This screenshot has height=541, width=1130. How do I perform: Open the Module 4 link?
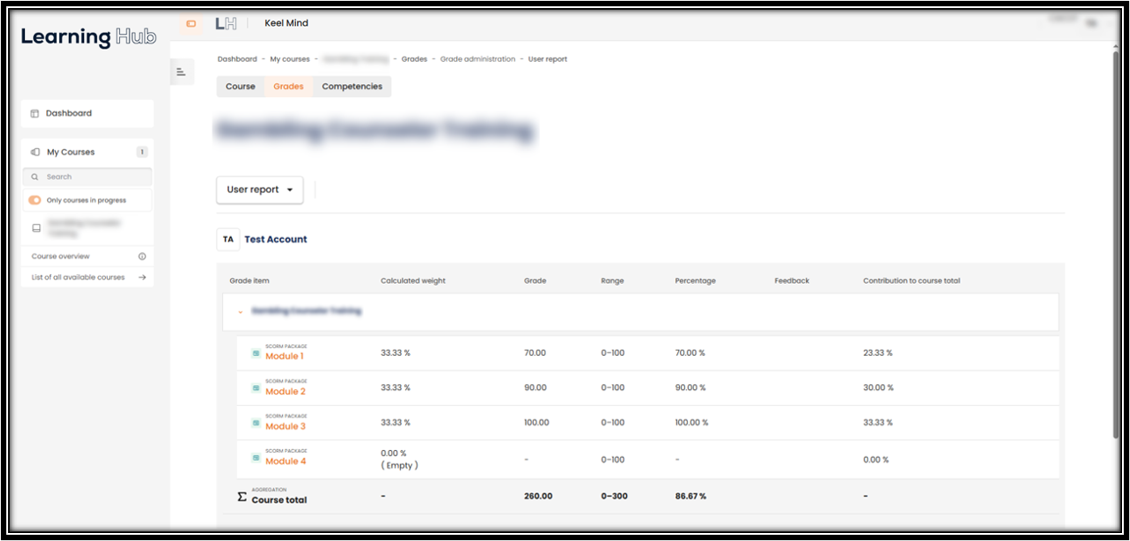[285, 461]
